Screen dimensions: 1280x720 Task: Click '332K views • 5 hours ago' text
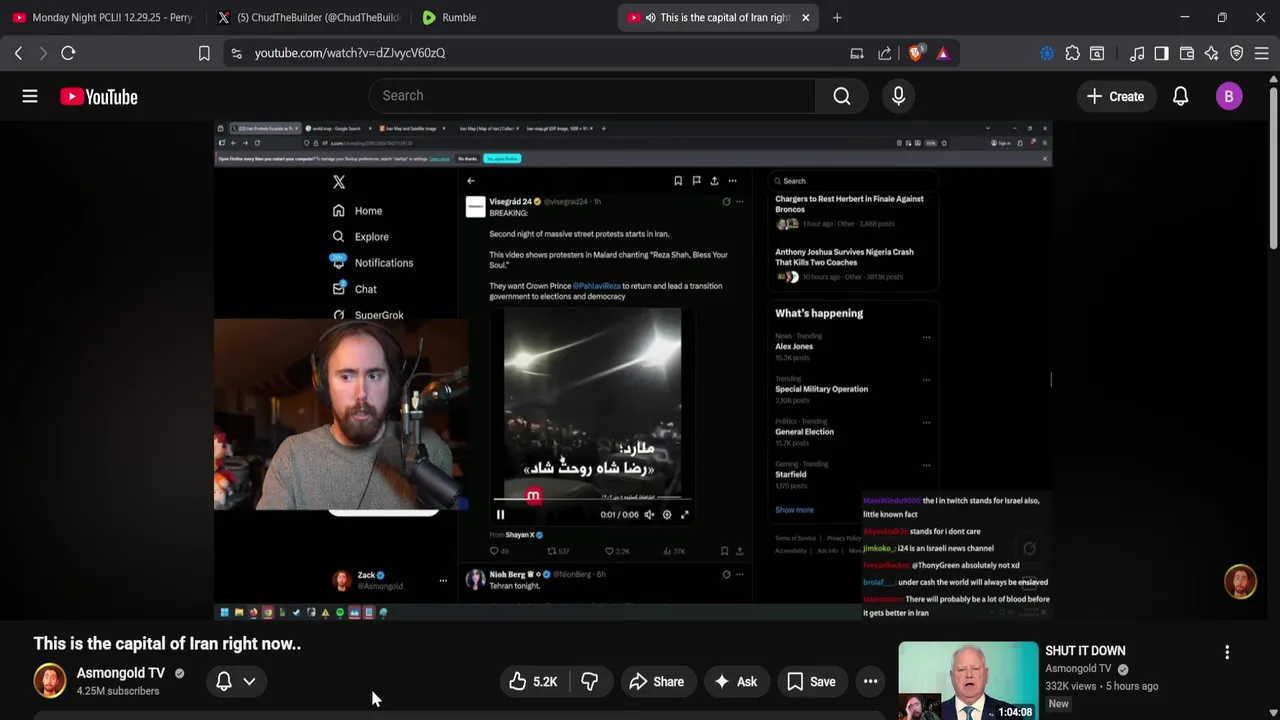click(1101, 686)
